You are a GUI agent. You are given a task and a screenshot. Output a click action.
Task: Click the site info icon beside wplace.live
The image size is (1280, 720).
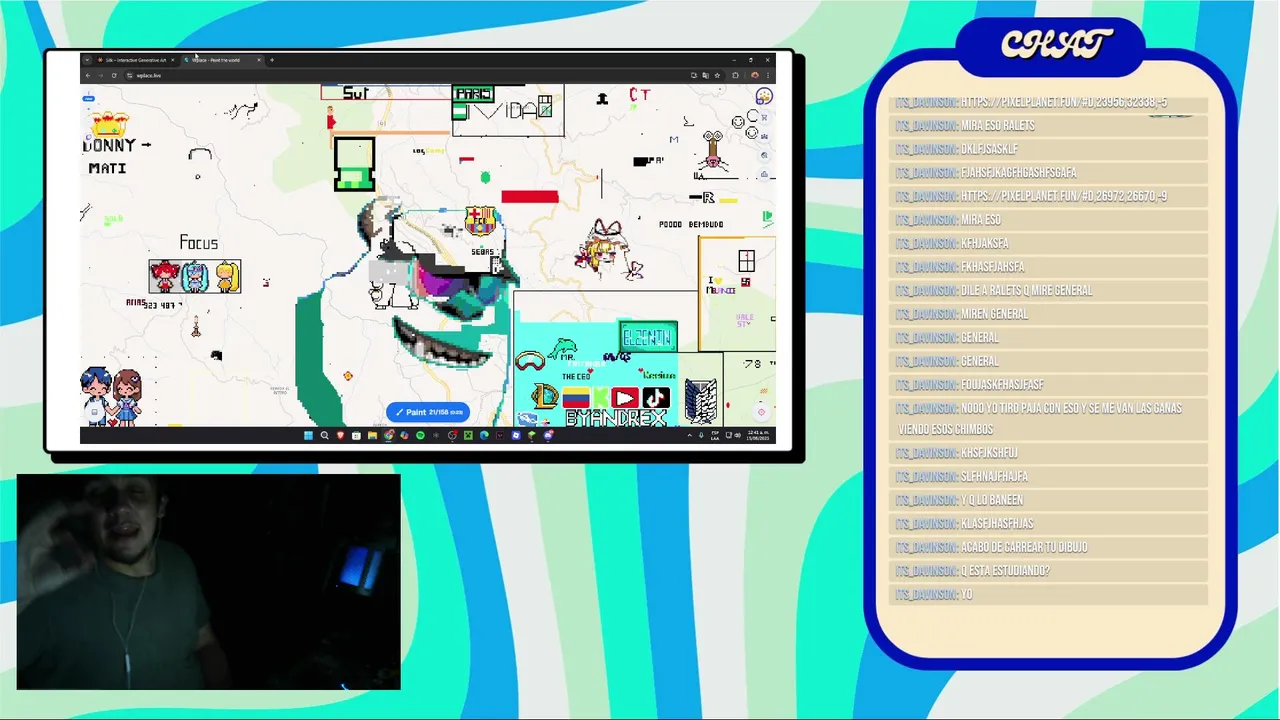click(x=129, y=75)
